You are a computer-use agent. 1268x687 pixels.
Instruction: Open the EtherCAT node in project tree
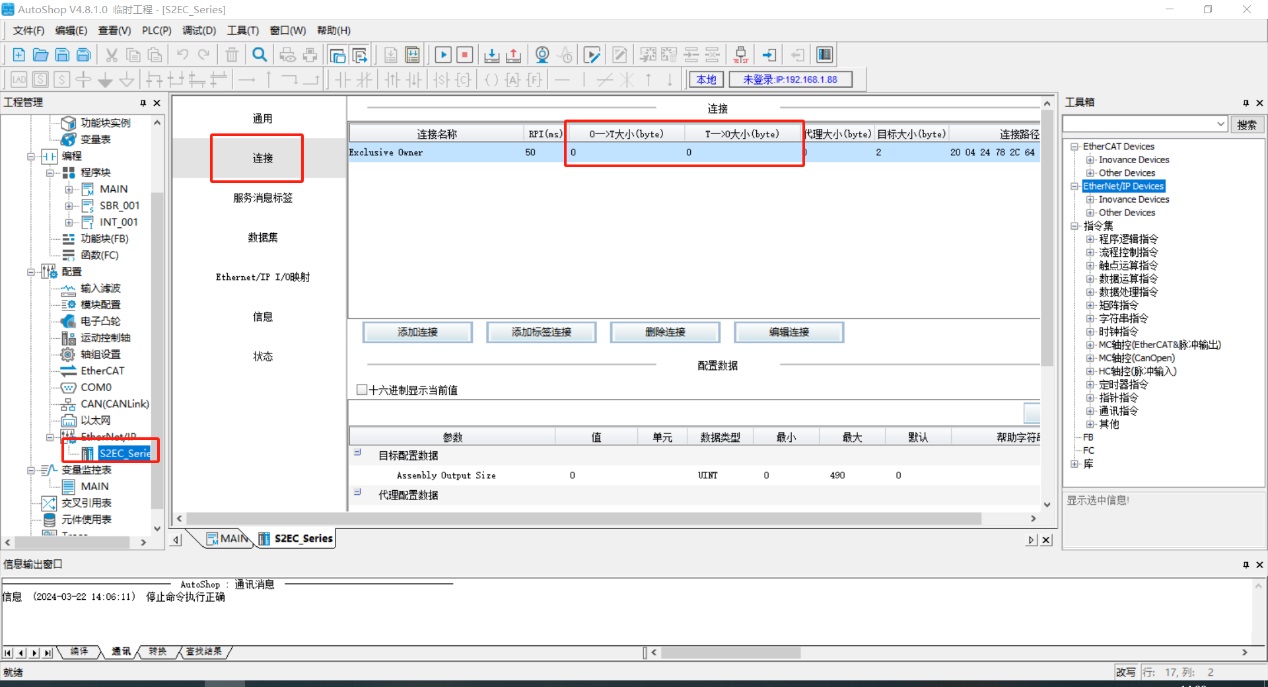coord(102,371)
